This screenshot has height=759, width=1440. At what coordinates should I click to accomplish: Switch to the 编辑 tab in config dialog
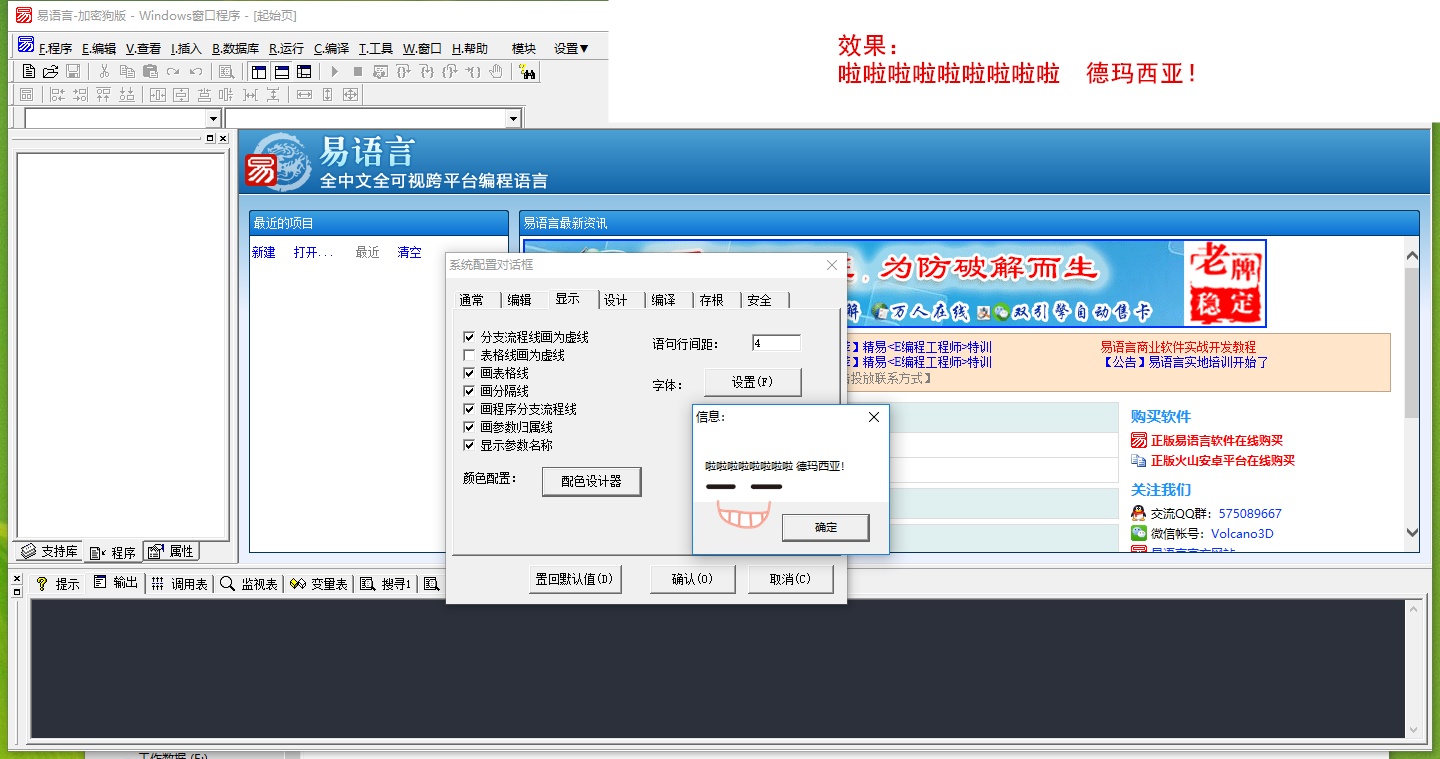coord(519,300)
